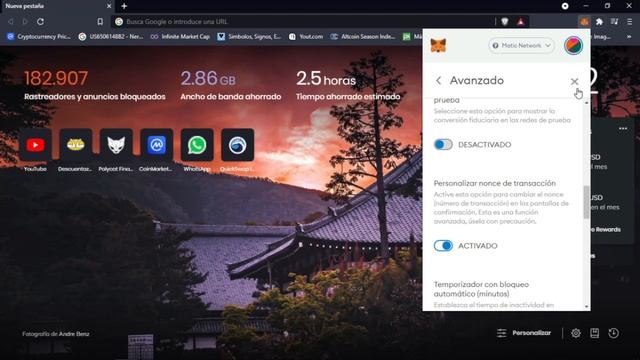Close the Nueva pestaña tab

tap(109, 6)
